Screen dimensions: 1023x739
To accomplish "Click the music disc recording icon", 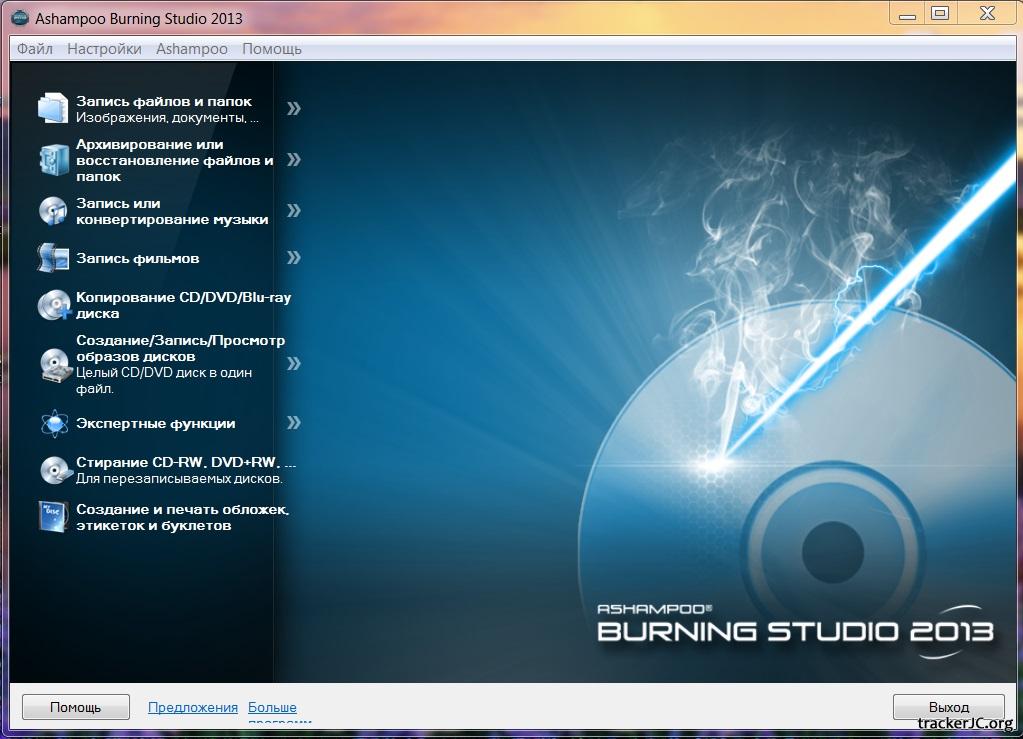I will coord(52,210).
